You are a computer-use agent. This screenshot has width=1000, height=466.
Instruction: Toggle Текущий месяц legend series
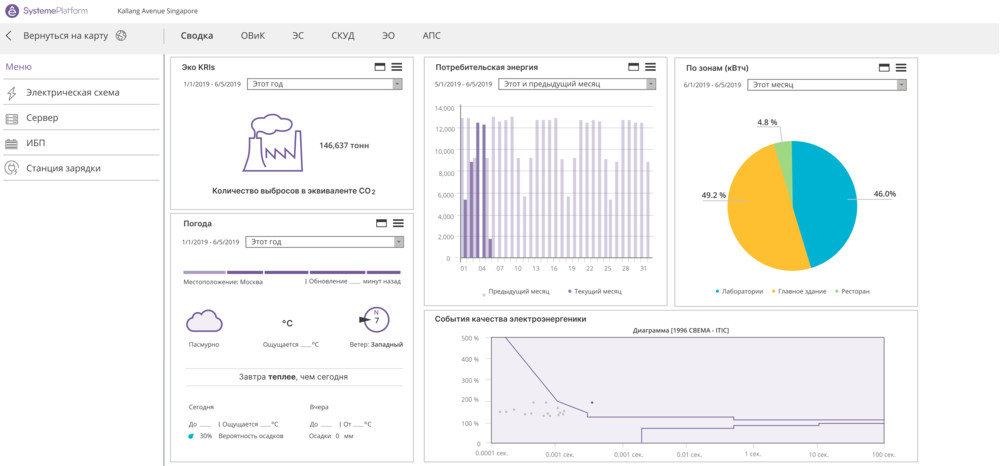(595, 292)
